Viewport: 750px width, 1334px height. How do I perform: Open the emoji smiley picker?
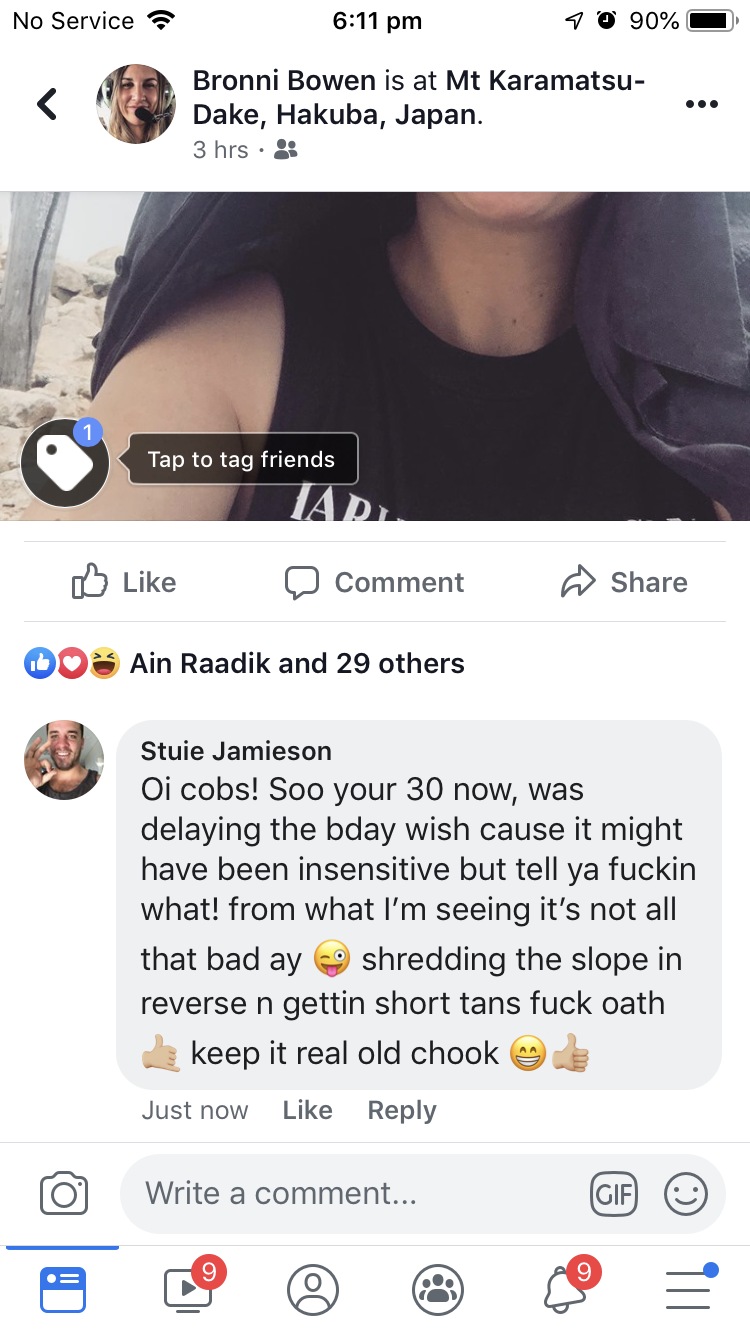[x=686, y=1194]
